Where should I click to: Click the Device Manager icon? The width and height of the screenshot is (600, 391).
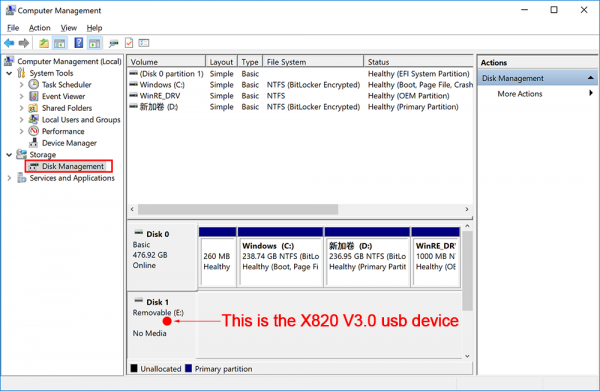(34, 143)
